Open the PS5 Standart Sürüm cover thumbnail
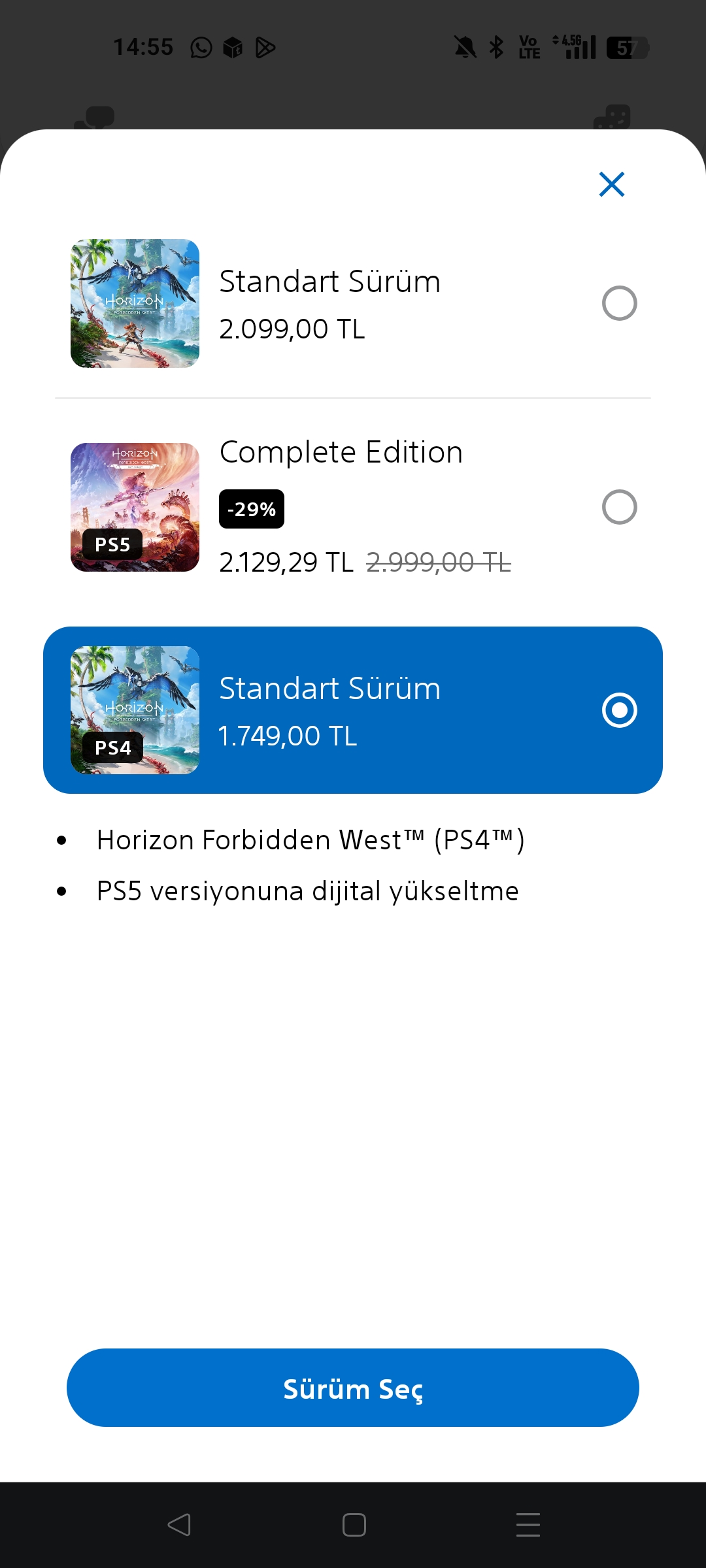Viewport: 706px width, 1568px height. coord(135,303)
